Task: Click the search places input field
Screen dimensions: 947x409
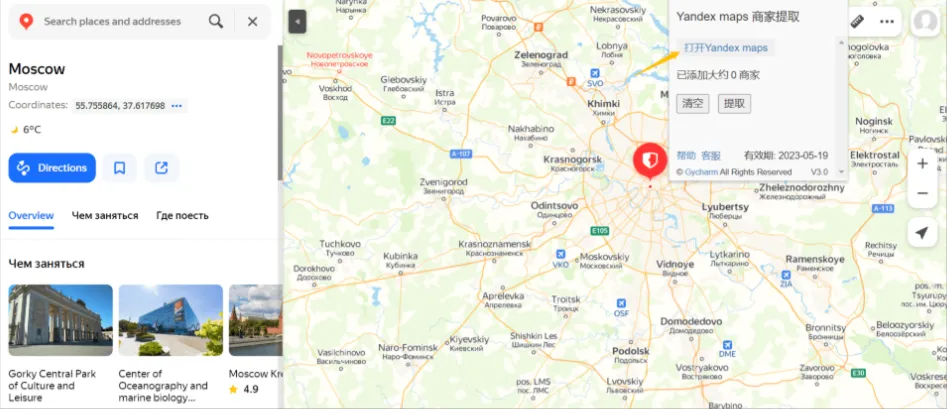Action: 121,22
